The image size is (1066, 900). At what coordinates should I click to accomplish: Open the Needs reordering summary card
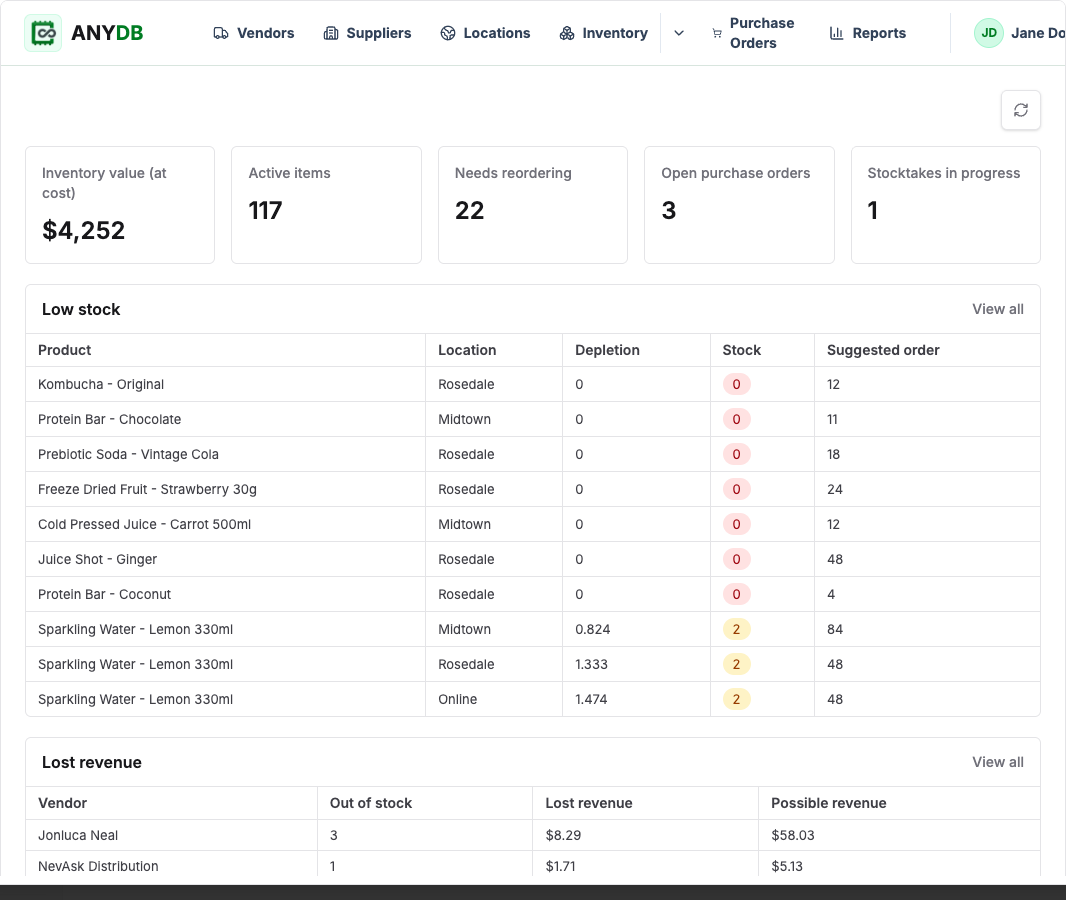click(x=532, y=205)
